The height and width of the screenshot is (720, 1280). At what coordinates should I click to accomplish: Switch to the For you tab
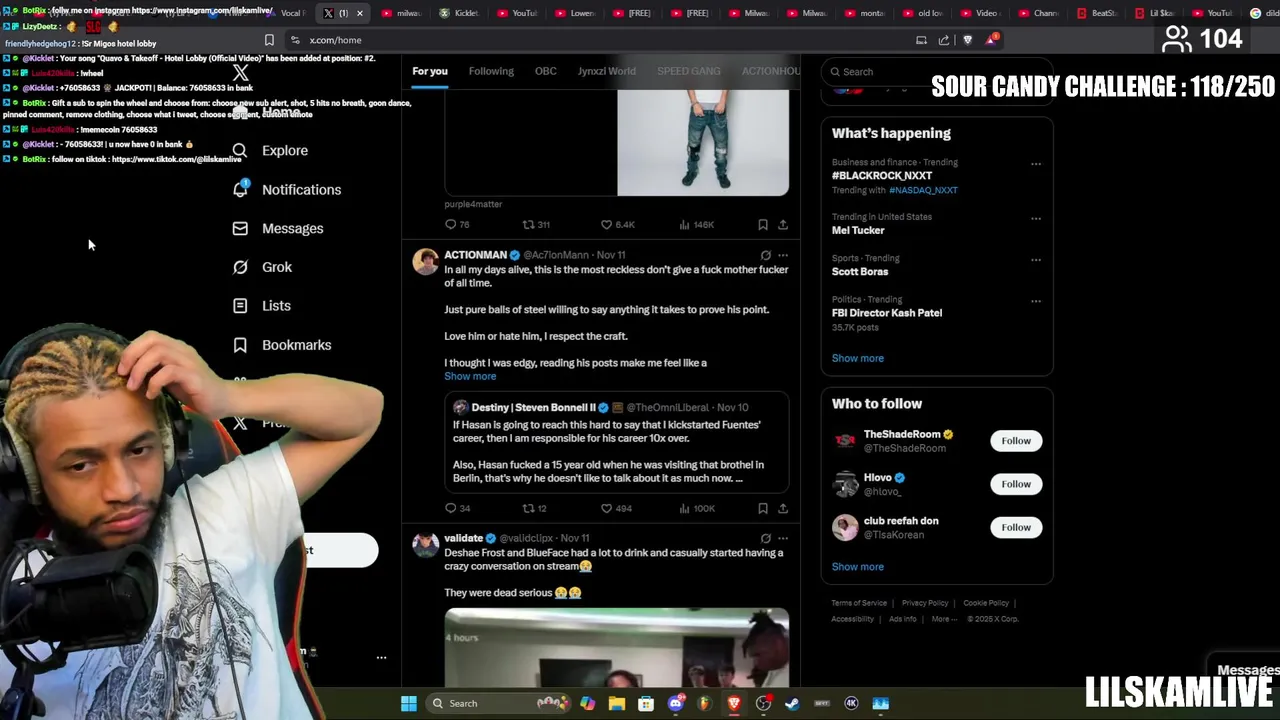pyautogui.click(x=430, y=71)
